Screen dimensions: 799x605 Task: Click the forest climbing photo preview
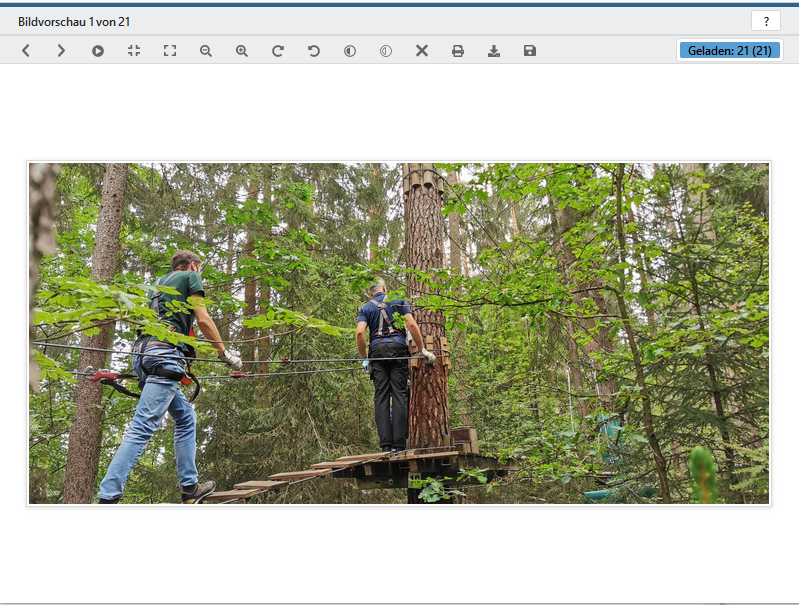tap(399, 333)
